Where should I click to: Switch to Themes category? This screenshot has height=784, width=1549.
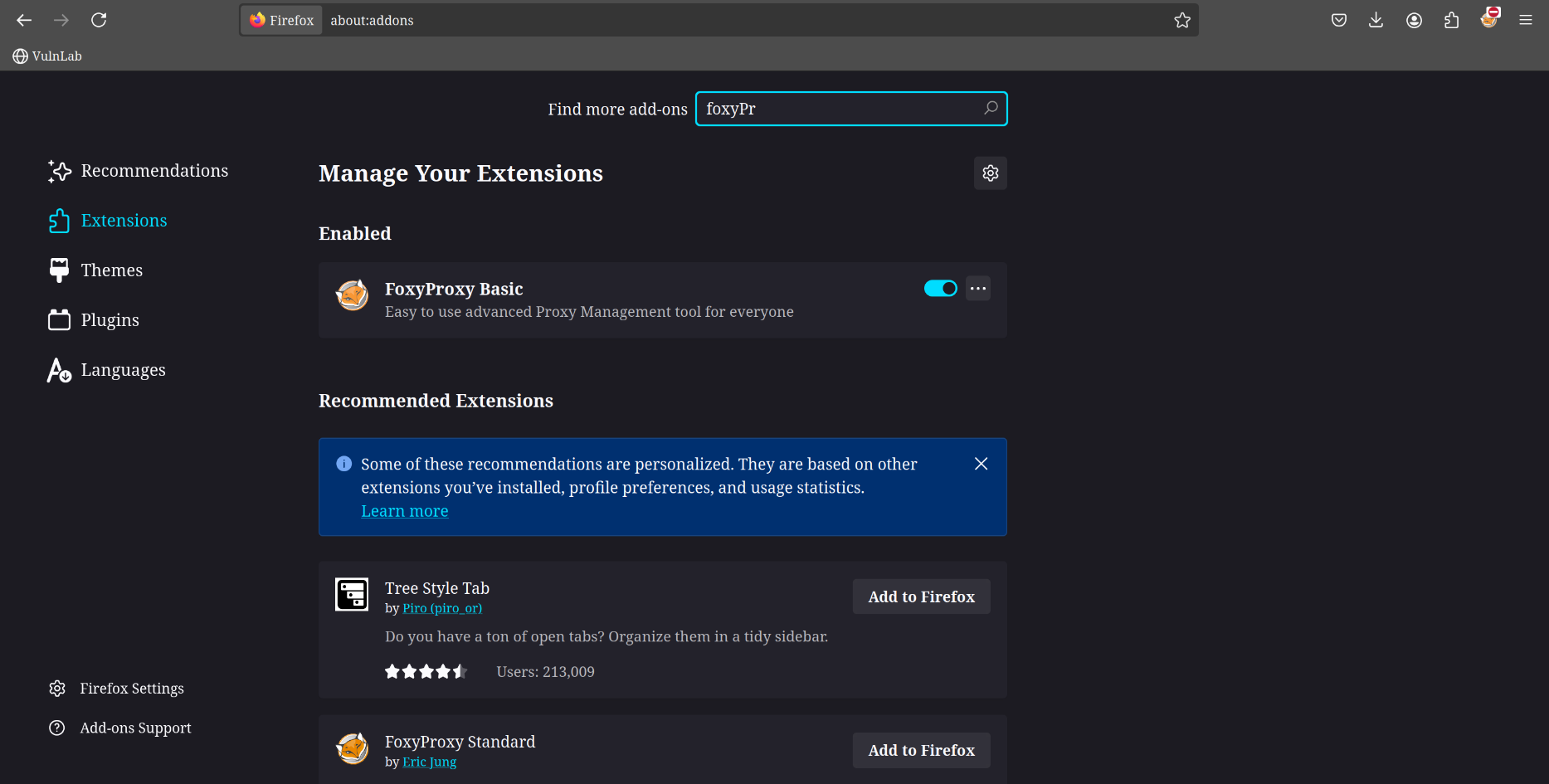click(x=95, y=270)
